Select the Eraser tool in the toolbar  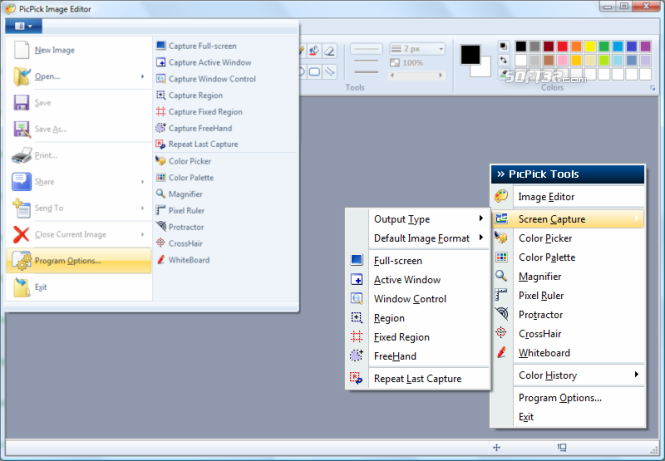330,51
